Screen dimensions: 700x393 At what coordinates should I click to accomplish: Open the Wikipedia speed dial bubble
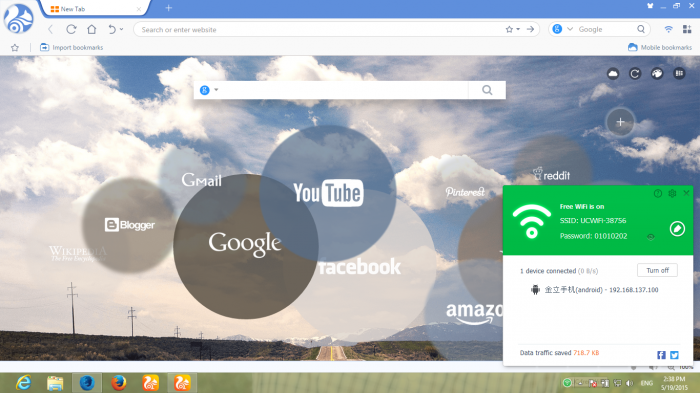coord(78,253)
